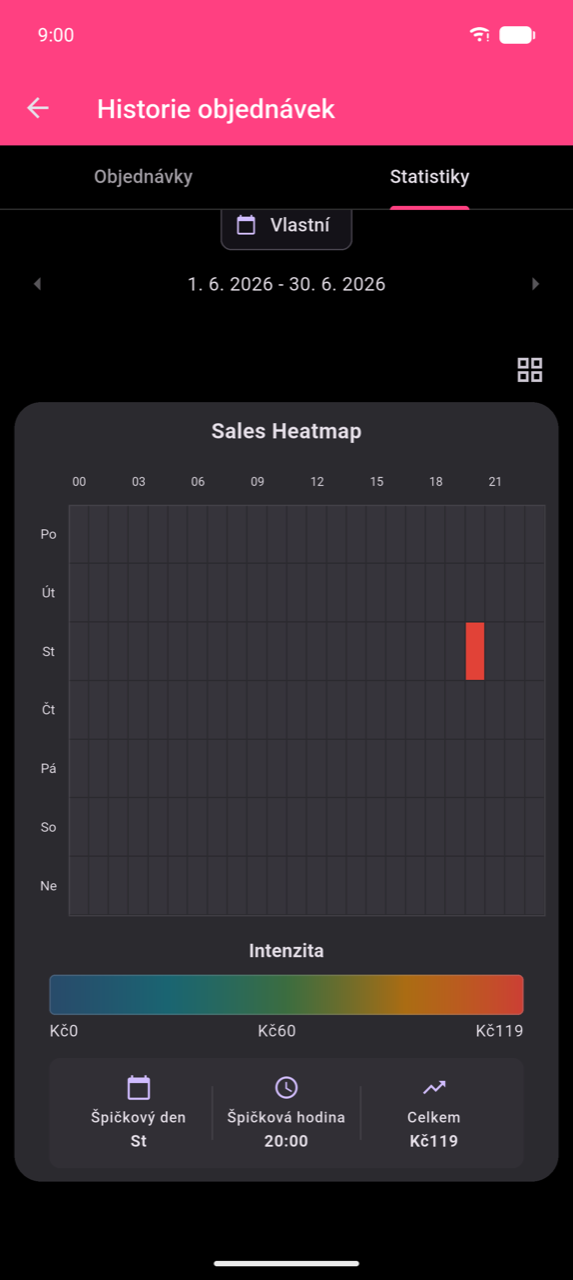Select the Po row label in heatmap
Viewport: 573px width, 1280px height.
point(48,534)
